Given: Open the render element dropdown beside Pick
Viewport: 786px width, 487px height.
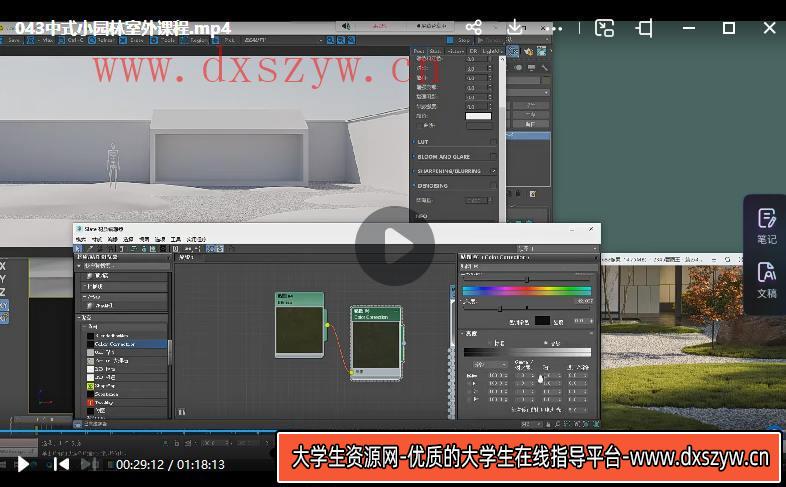Looking at the screenshot, I should pyautogui.click(x=284, y=40).
